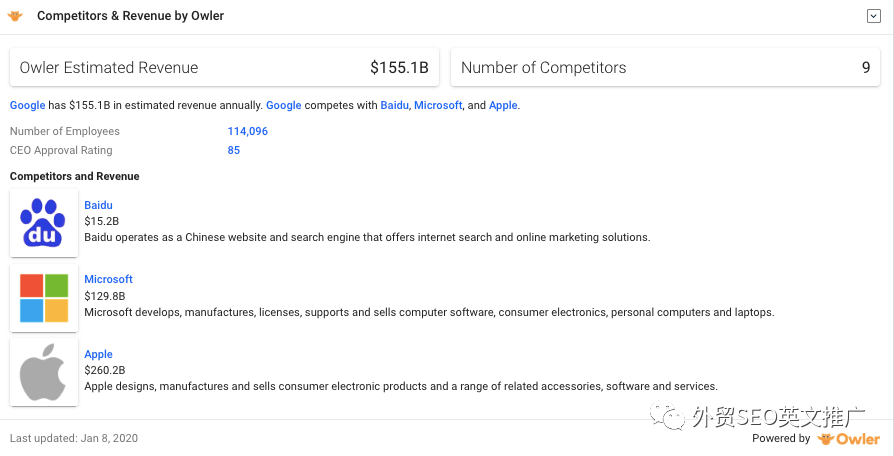Screen dimensions: 894x456
Task: Click the Owler logo in the footer
Action: (849, 438)
